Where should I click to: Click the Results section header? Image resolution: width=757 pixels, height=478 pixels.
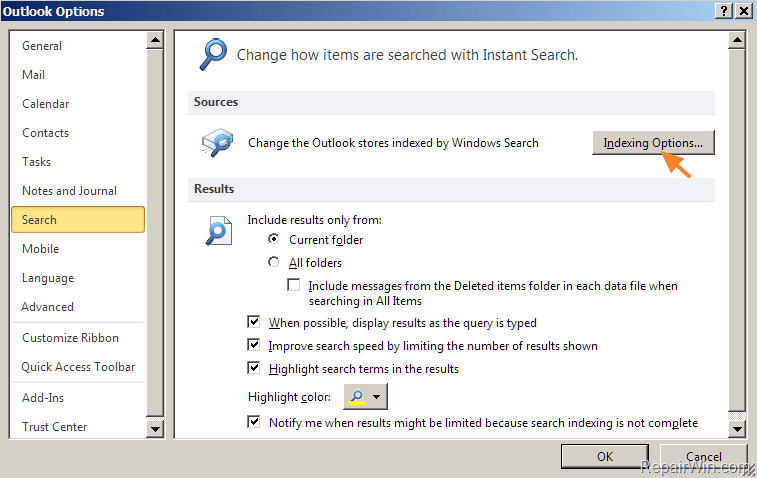click(451, 189)
